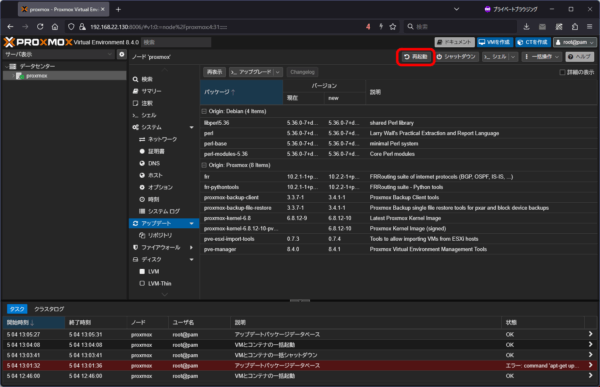
Task: Click the VMを作成 button
Action: point(494,42)
